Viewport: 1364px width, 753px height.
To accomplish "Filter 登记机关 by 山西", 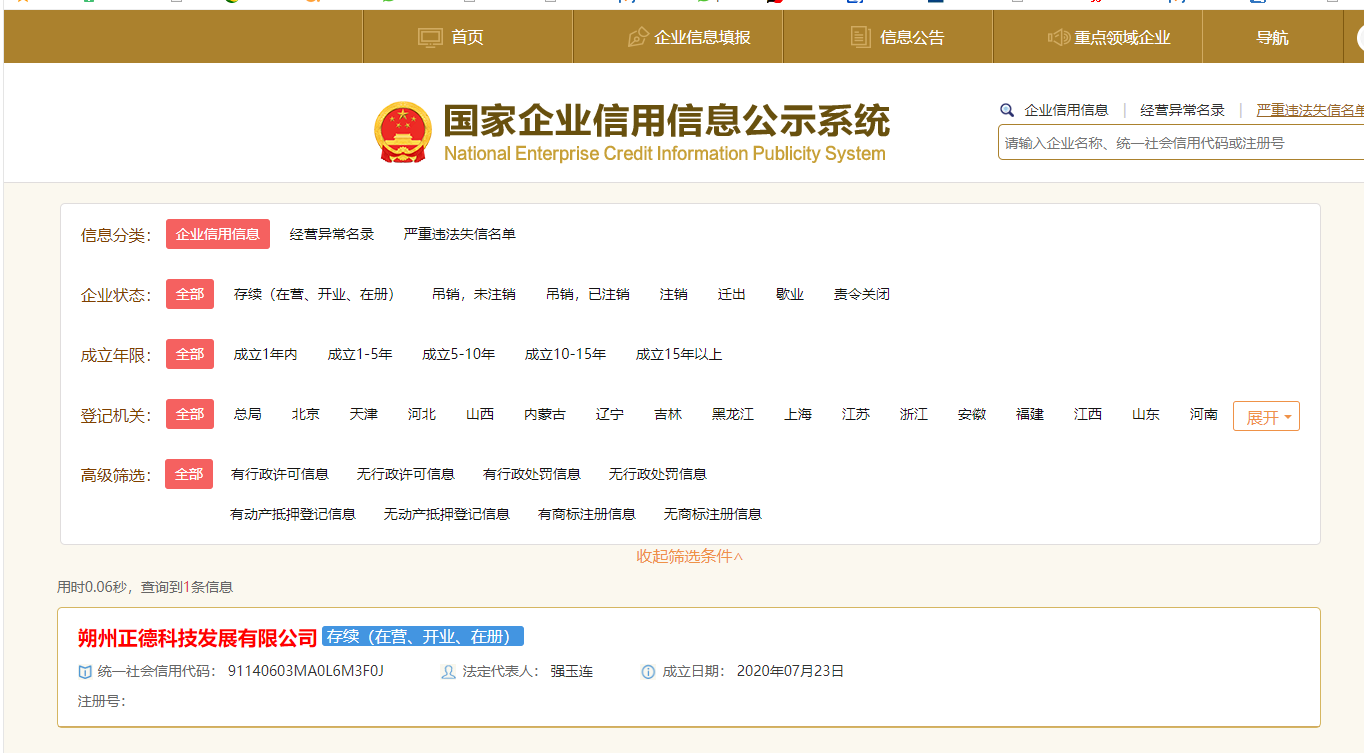I will pos(480,414).
